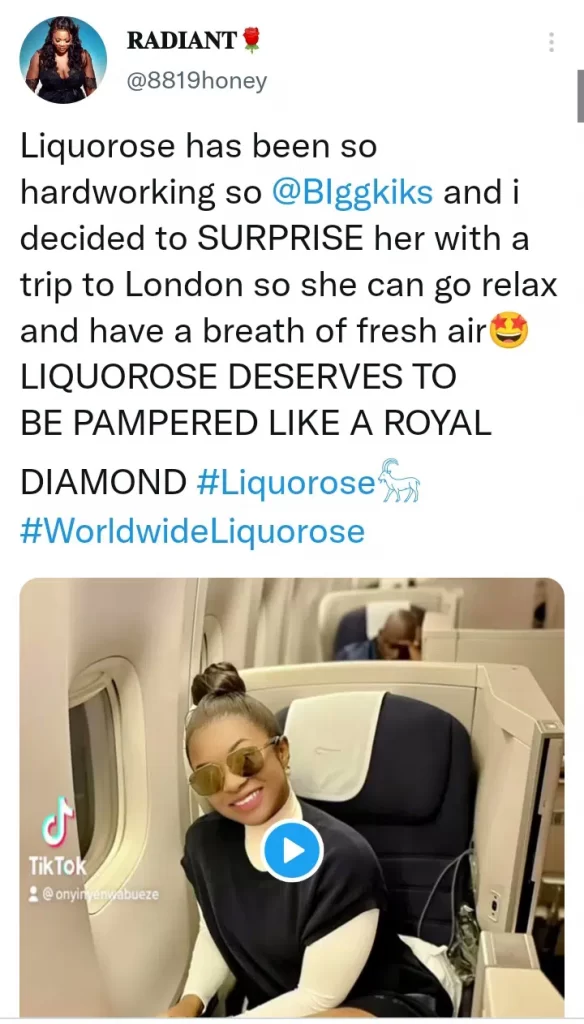Image resolution: width=584 pixels, height=1024 pixels.
Task: Click the word SURPRISE in the tweet
Action: (x=280, y=238)
